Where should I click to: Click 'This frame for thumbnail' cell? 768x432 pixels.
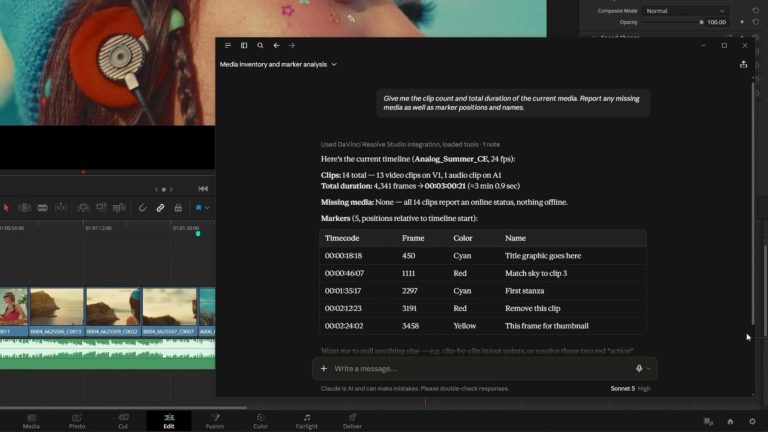(x=547, y=326)
